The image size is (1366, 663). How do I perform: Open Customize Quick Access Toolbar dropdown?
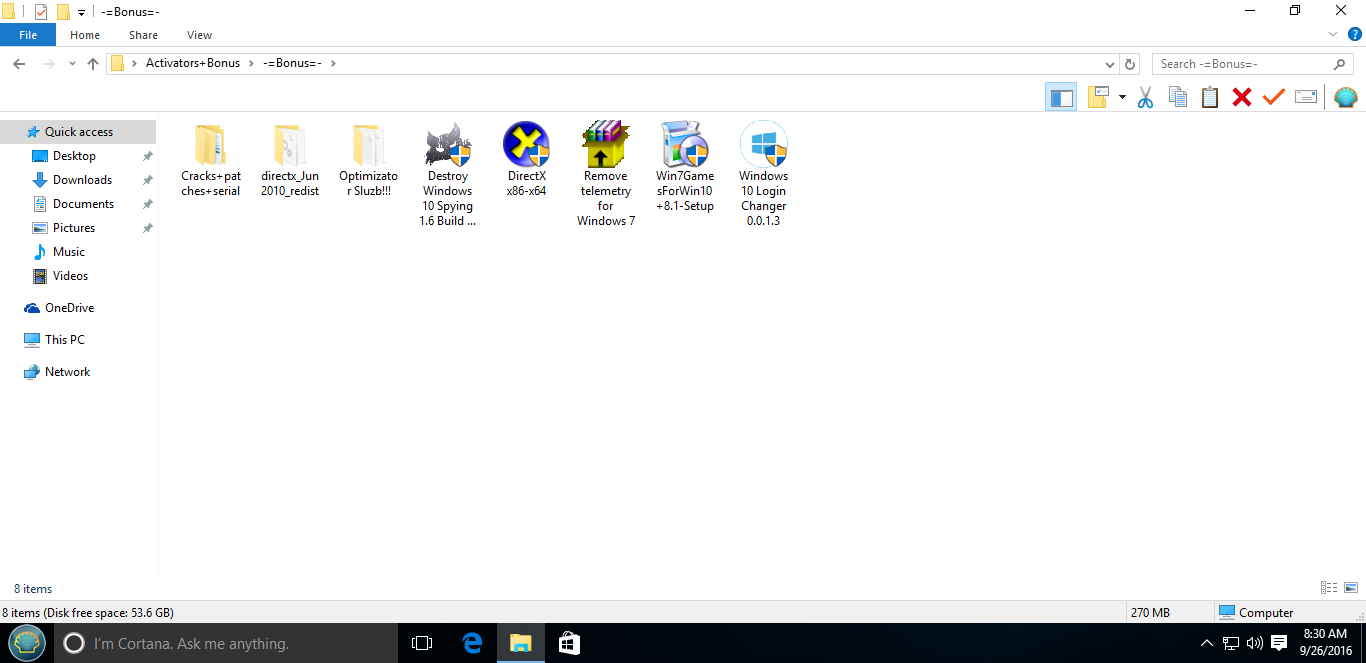click(82, 13)
